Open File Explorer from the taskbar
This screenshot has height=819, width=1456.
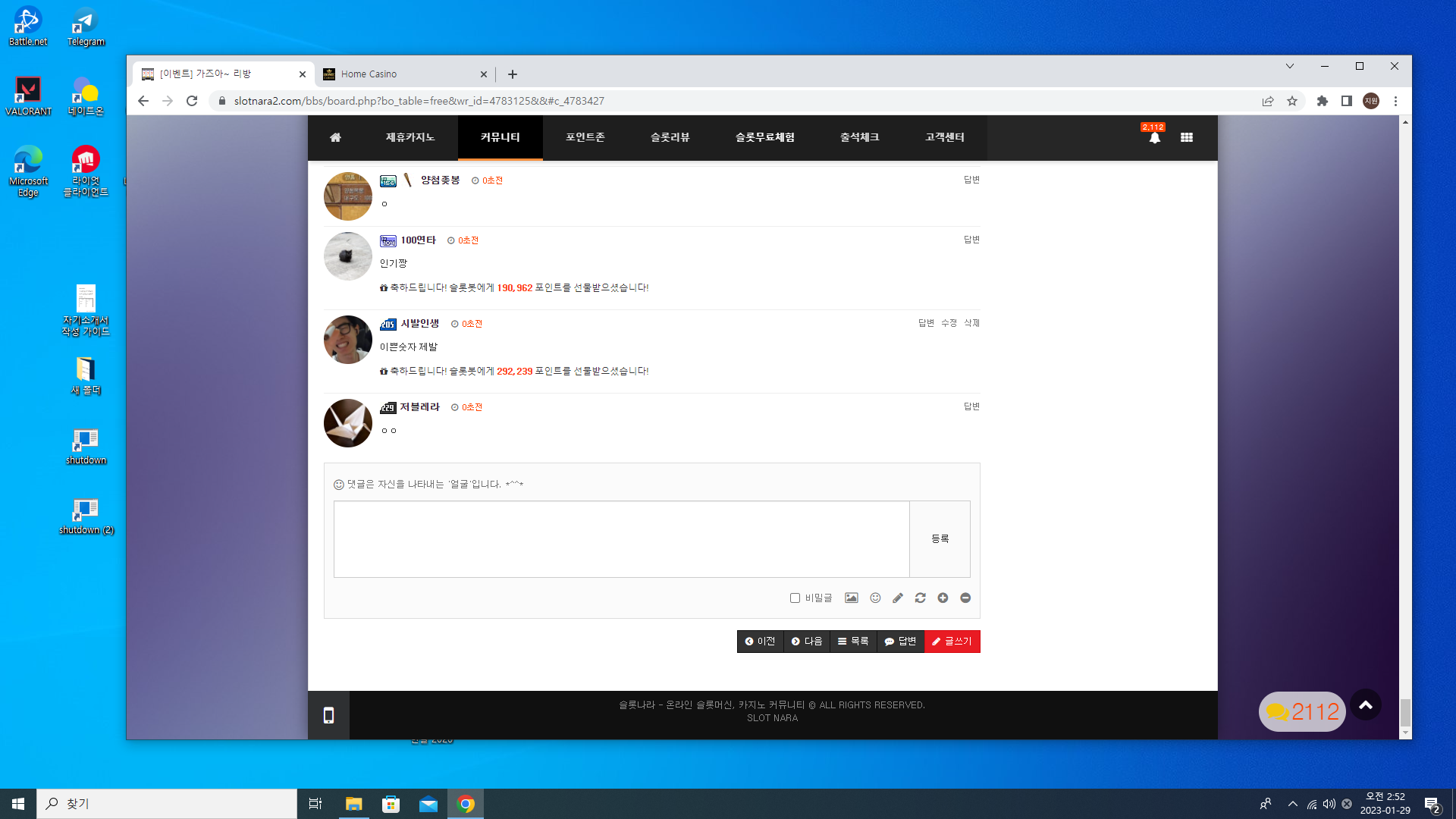click(353, 804)
